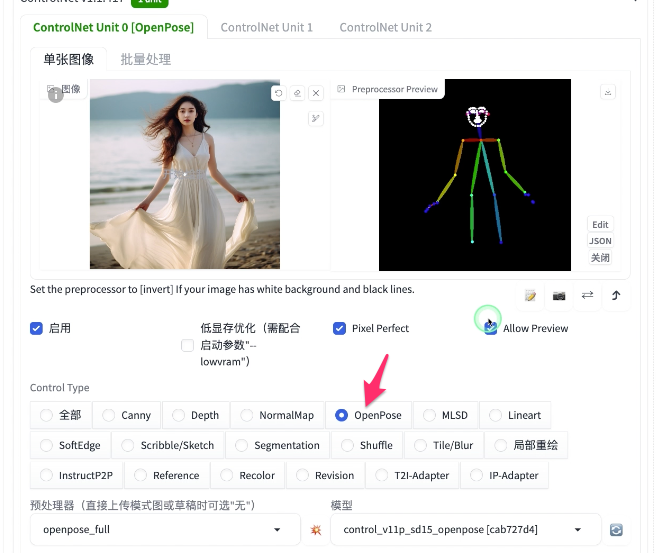Toggle the 低显存优化 lowvram checkbox
The width and height of the screenshot is (656, 553).
(187, 346)
